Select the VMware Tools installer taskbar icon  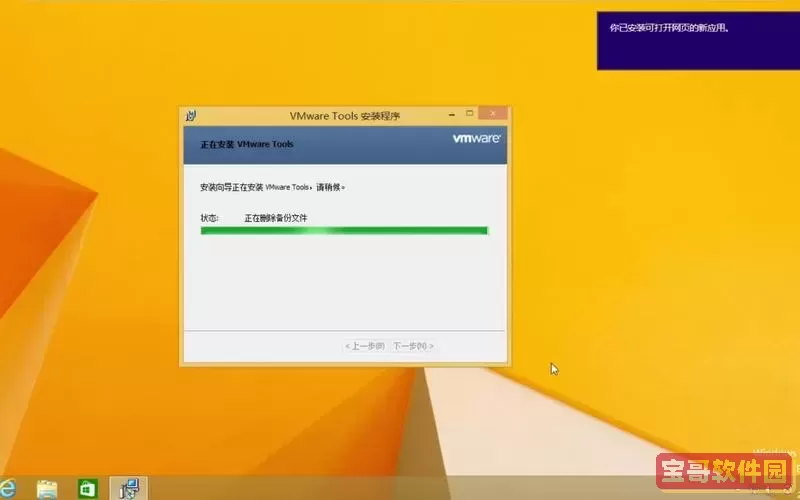(129, 488)
